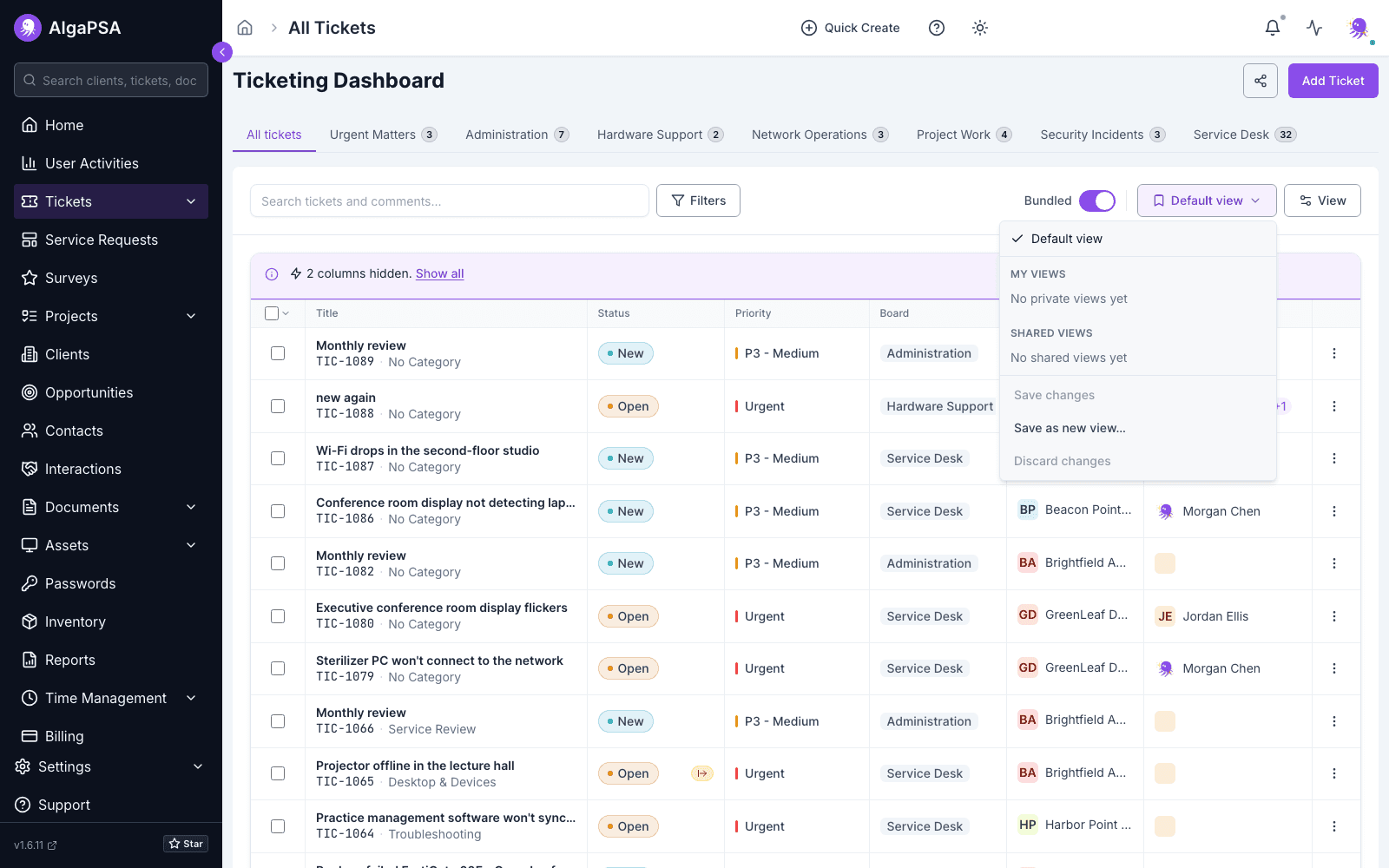Select checkbox for ticket TIC-1088
Viewport: 1389px width, 868px height.
click(x=278, y=406)
